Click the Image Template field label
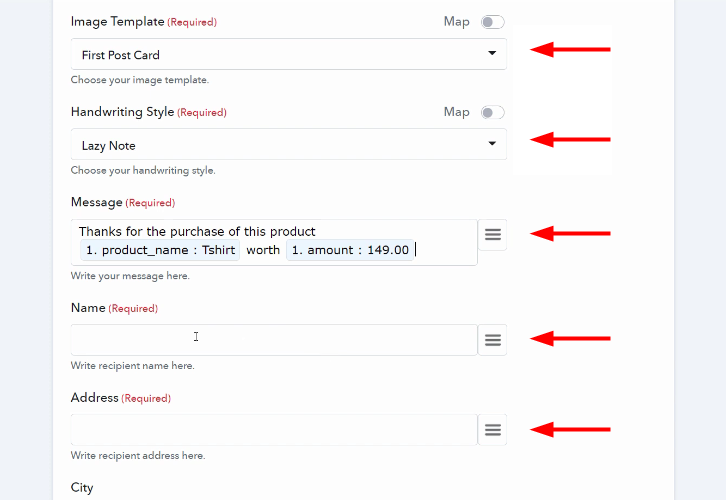Screen dimensions: 726x500 point(118,22)
